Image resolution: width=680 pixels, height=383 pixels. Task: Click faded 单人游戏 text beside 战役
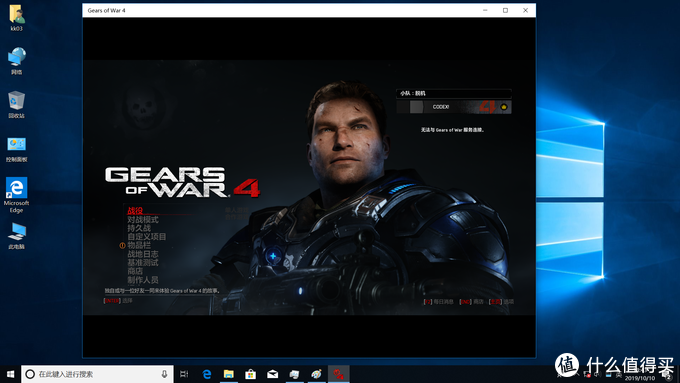[x=237, y=210]
